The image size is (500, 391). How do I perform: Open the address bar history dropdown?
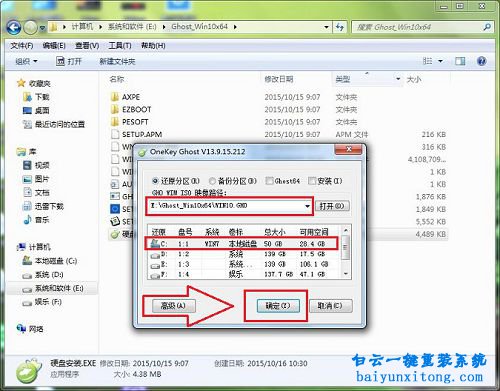point(326,27)
